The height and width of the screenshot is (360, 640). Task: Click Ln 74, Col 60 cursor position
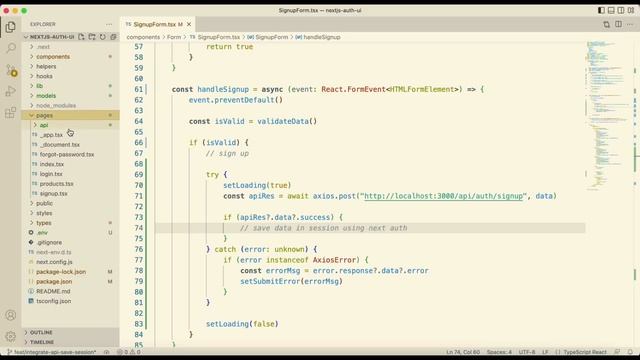click(x=463, y=352)
